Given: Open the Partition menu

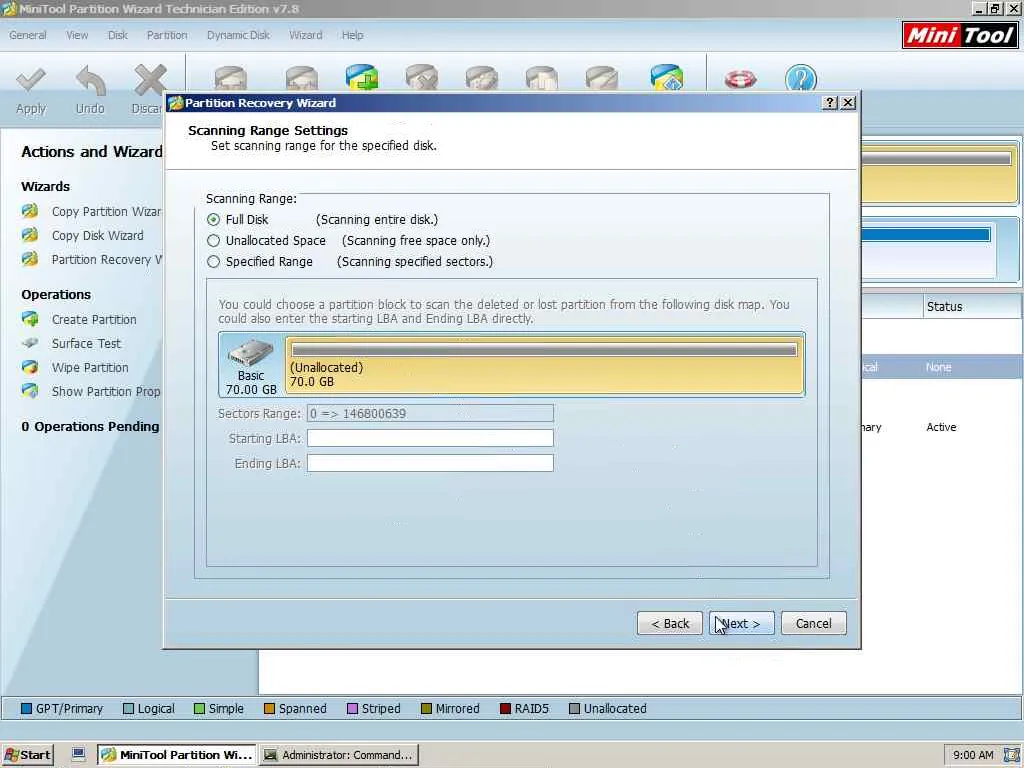Looking at the screenshot, I should click(167, 35).
